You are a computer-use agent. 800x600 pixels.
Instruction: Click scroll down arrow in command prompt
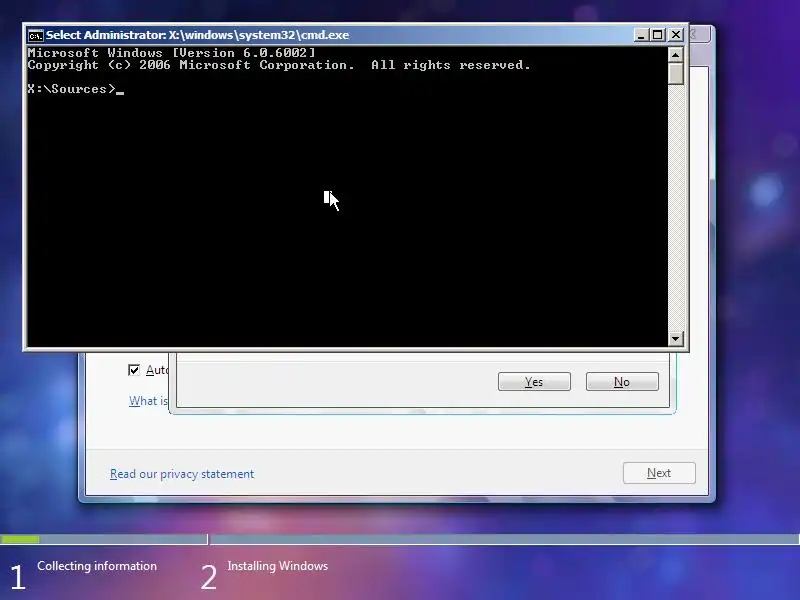676,338
